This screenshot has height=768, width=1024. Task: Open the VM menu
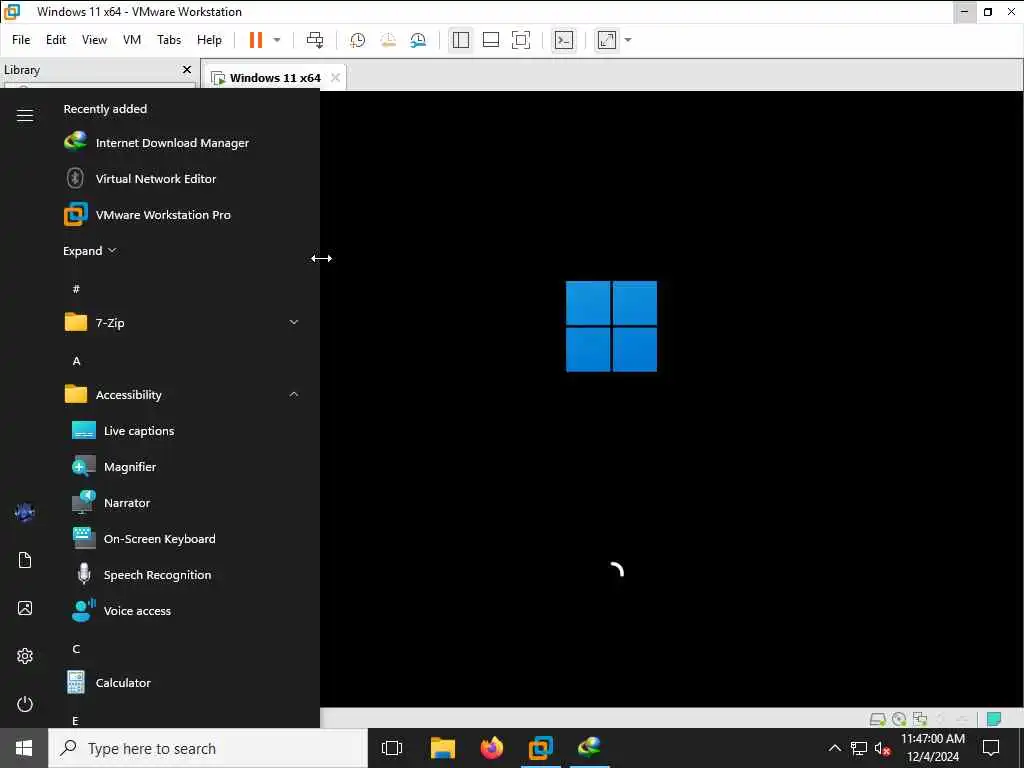[x=132, y=40]
